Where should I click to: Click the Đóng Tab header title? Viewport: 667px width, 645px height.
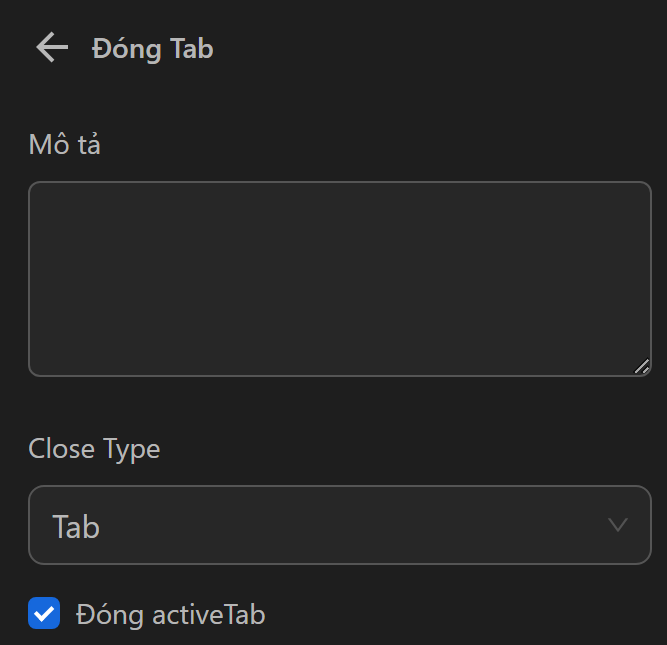[153, 48]
